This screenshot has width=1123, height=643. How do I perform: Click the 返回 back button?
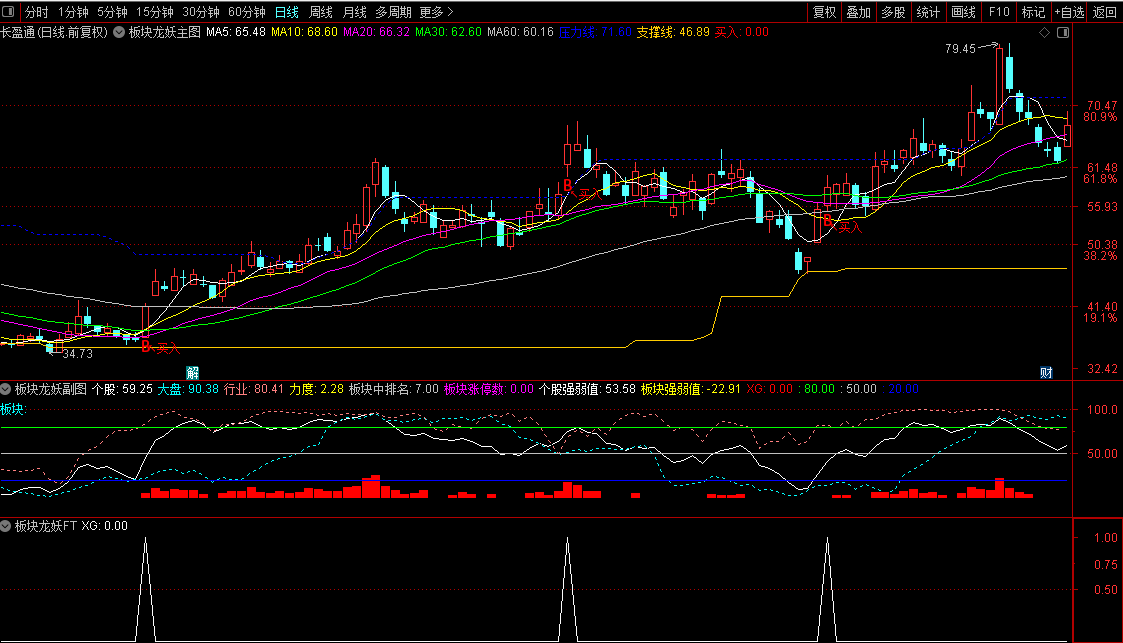pos(1104,12)
